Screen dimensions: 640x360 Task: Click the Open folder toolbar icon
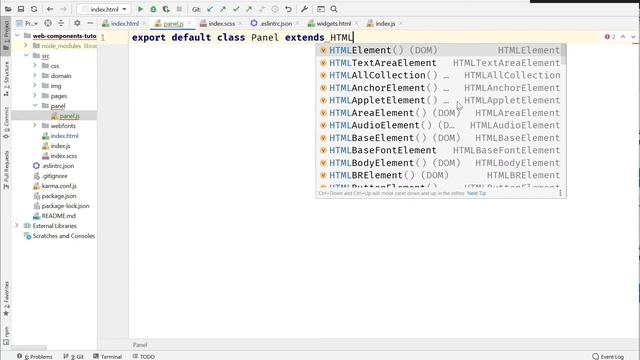(x=8, y=9)
